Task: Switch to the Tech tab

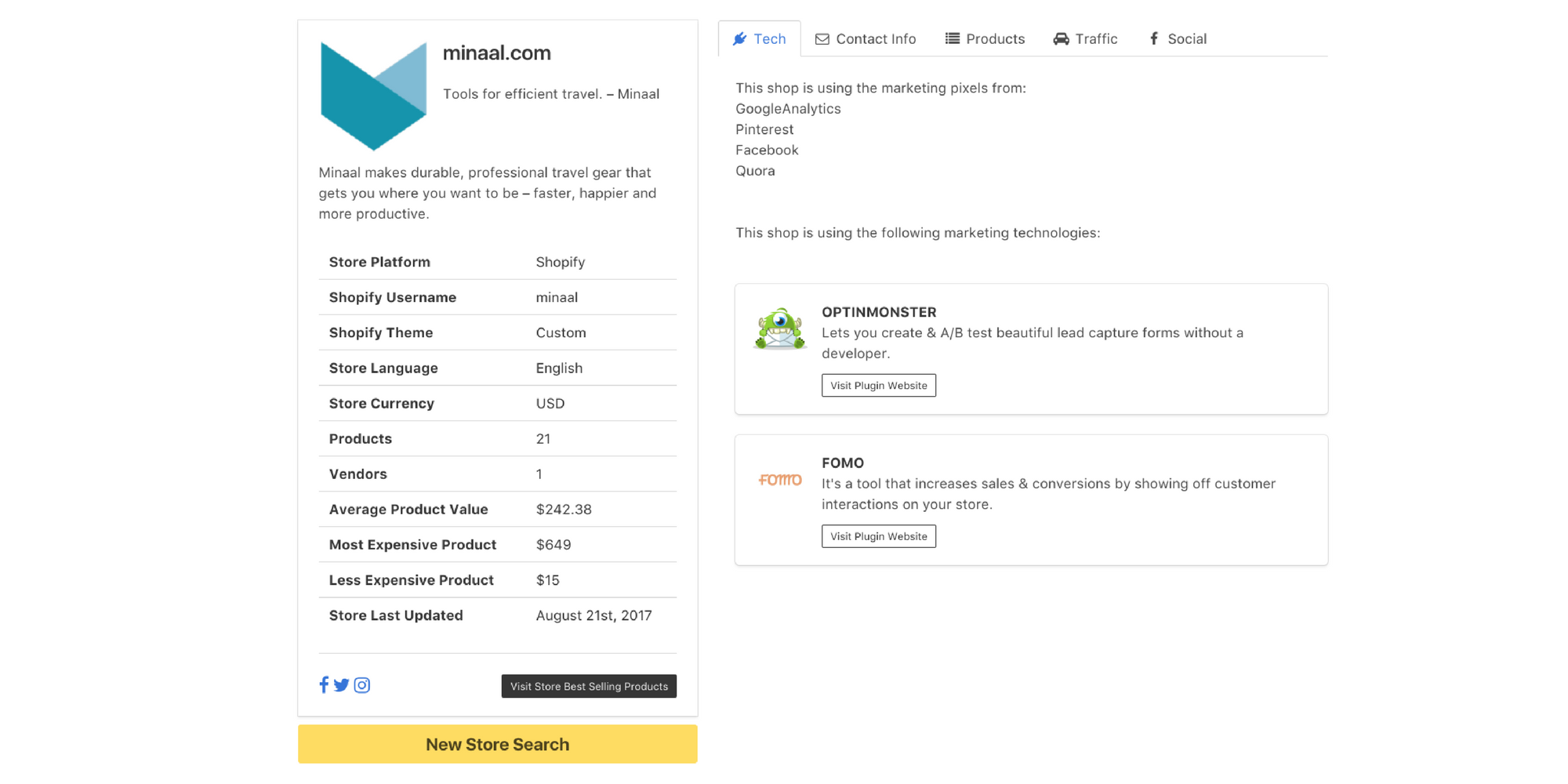Action: point(759,38)
